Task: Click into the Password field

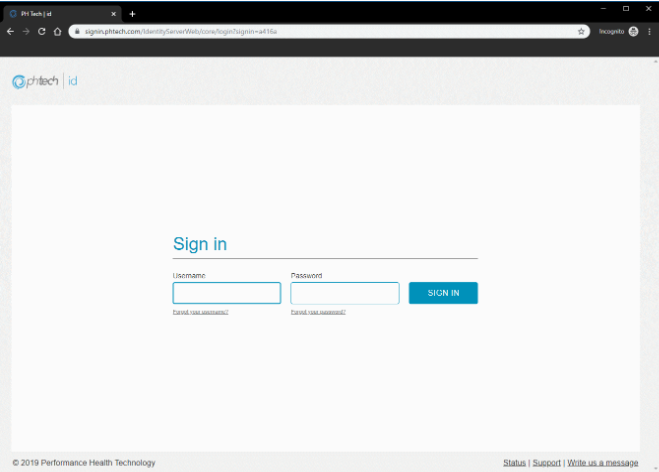Action: [344, 293]
